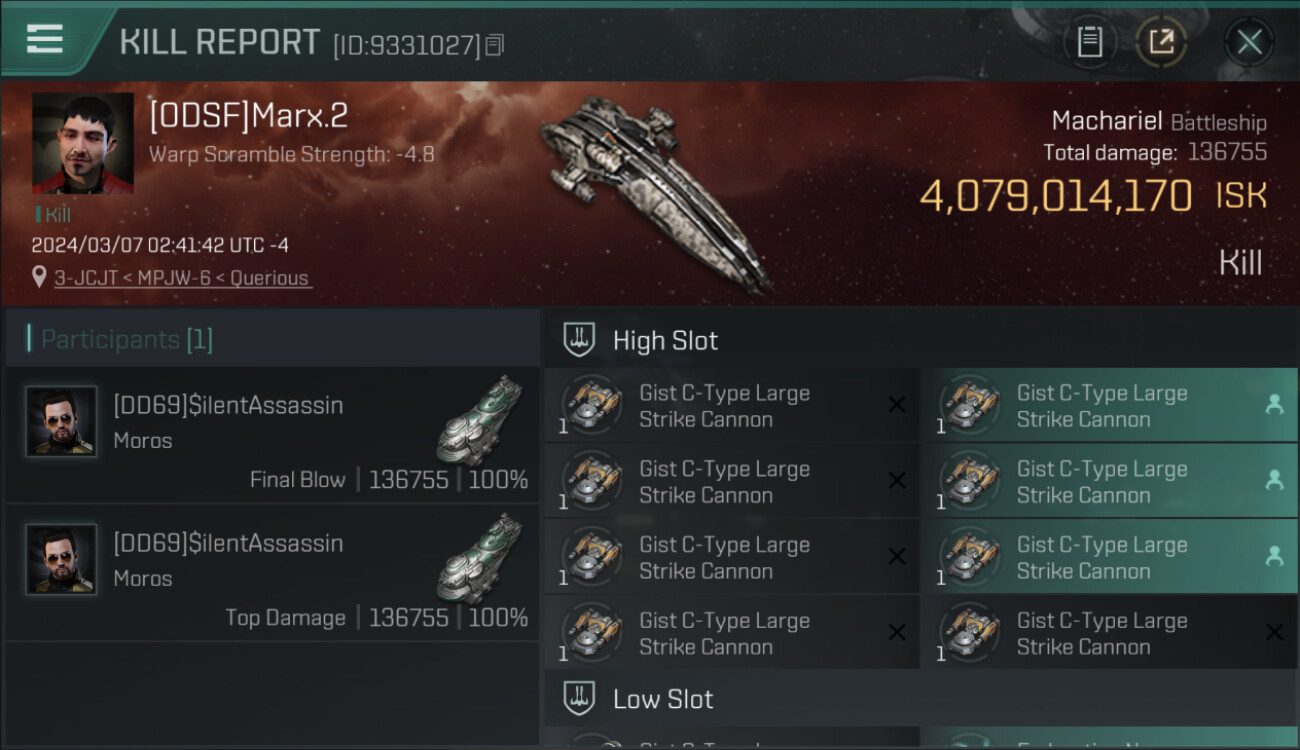Open Top Damage participant $ilentAssassin portrait
1300x750 pixels.
coord(62,559)
